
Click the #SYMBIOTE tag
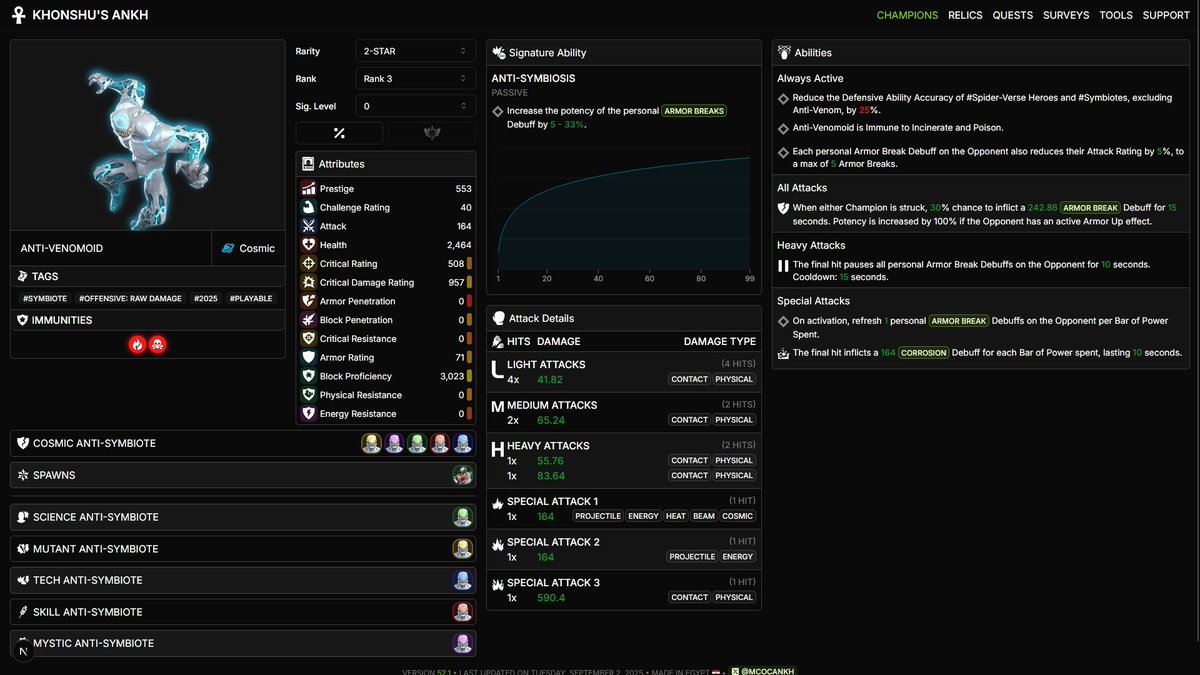(45, 298)
